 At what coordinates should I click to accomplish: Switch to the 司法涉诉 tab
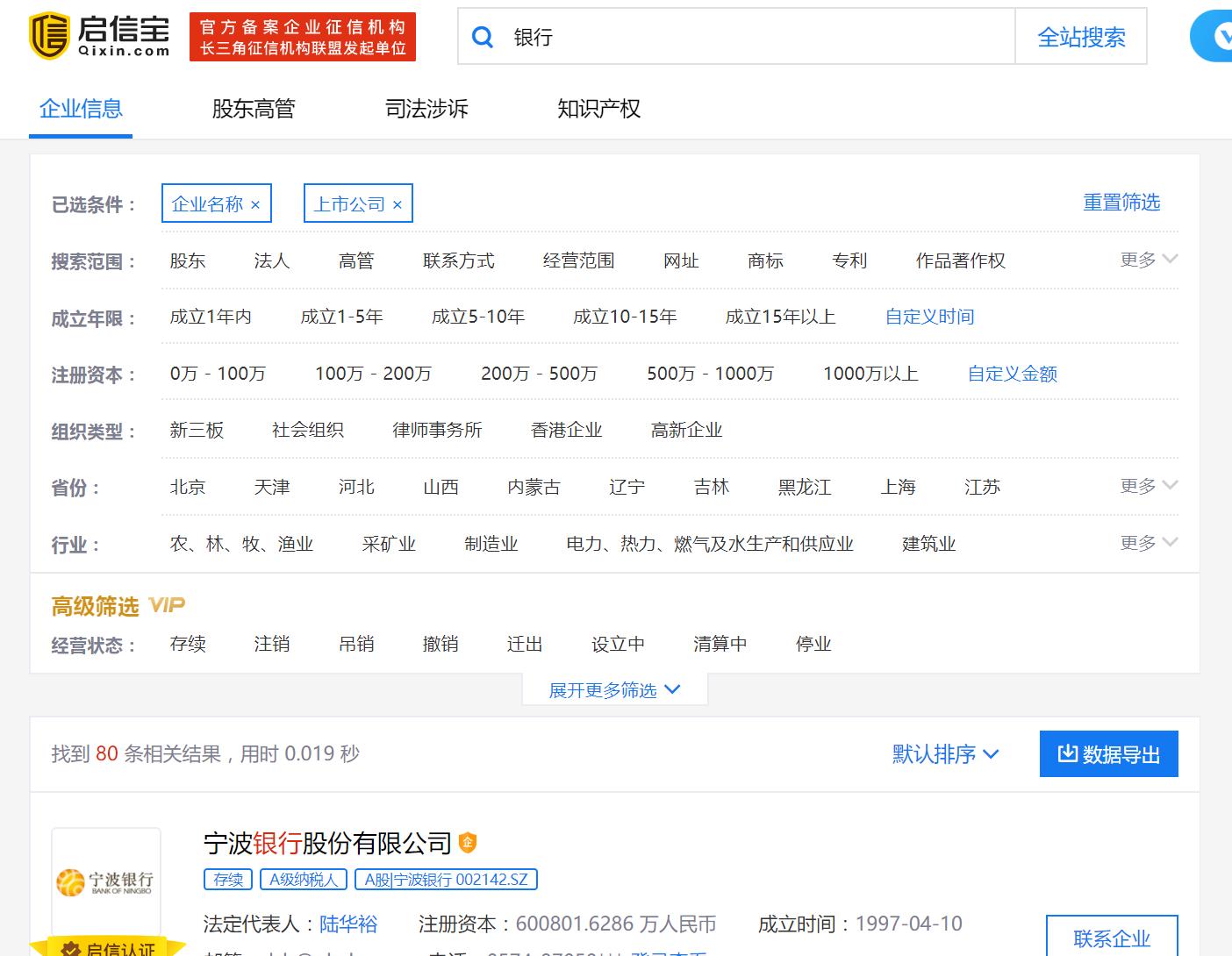point(426,109)
